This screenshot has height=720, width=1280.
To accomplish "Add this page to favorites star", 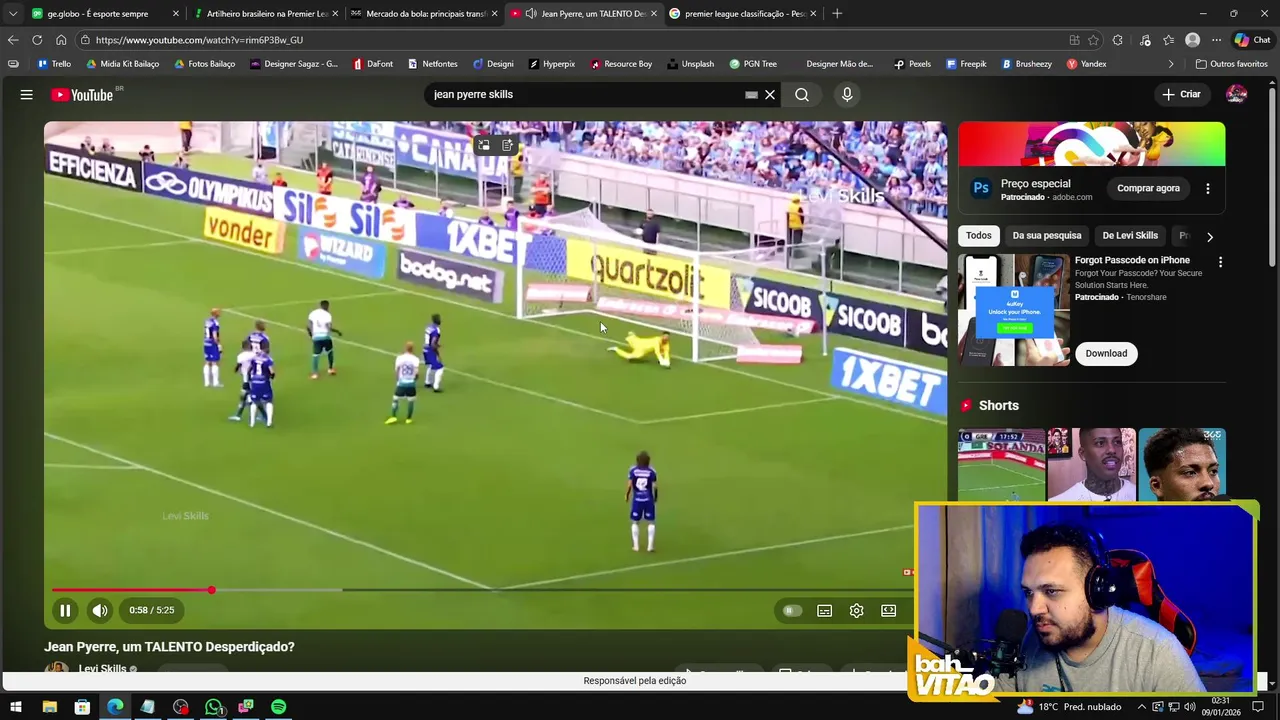I will click(1093, 40).
